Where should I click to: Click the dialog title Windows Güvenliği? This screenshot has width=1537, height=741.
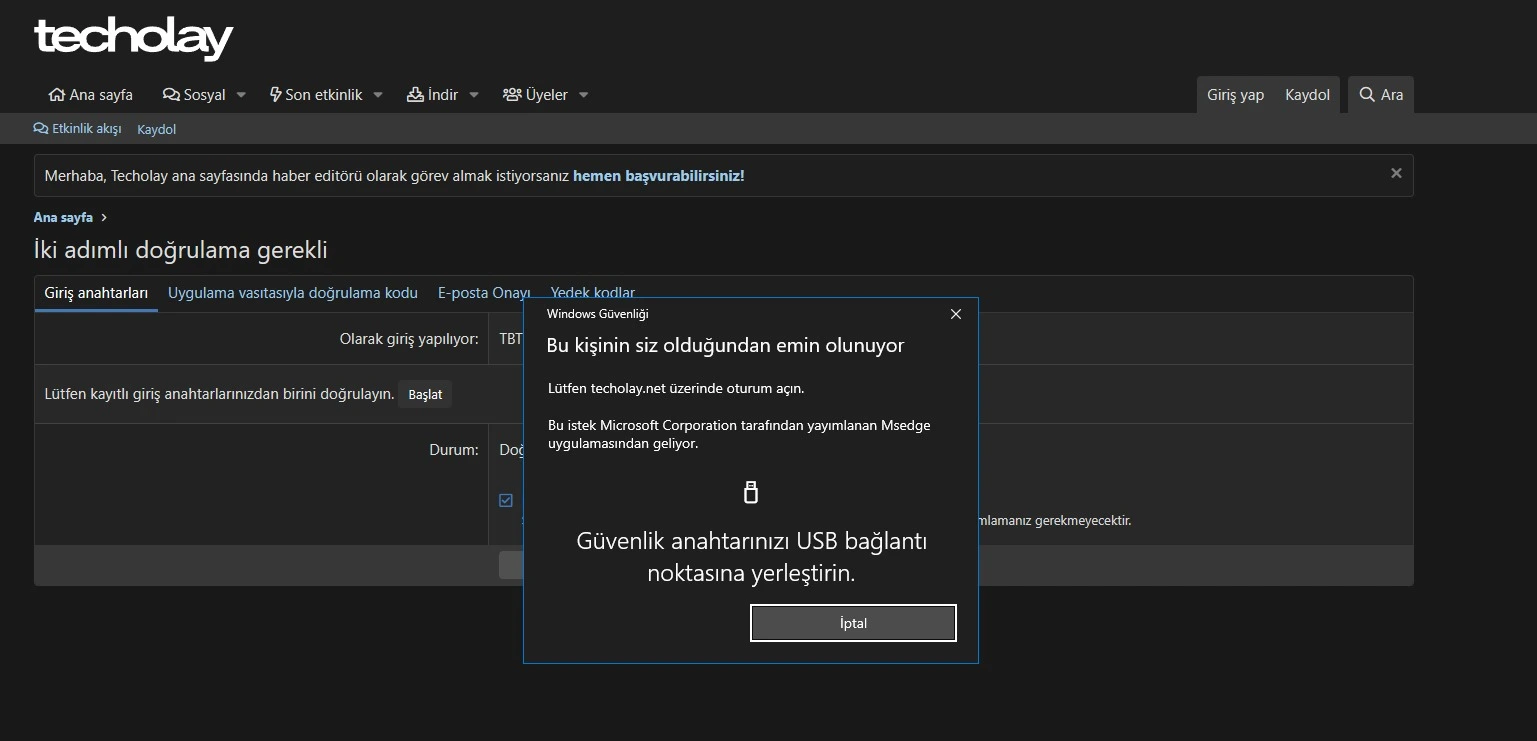597,314
